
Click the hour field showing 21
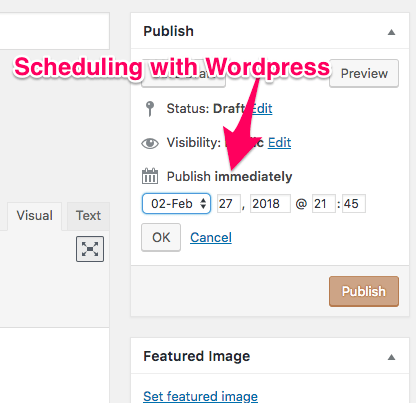pos(324,203)
